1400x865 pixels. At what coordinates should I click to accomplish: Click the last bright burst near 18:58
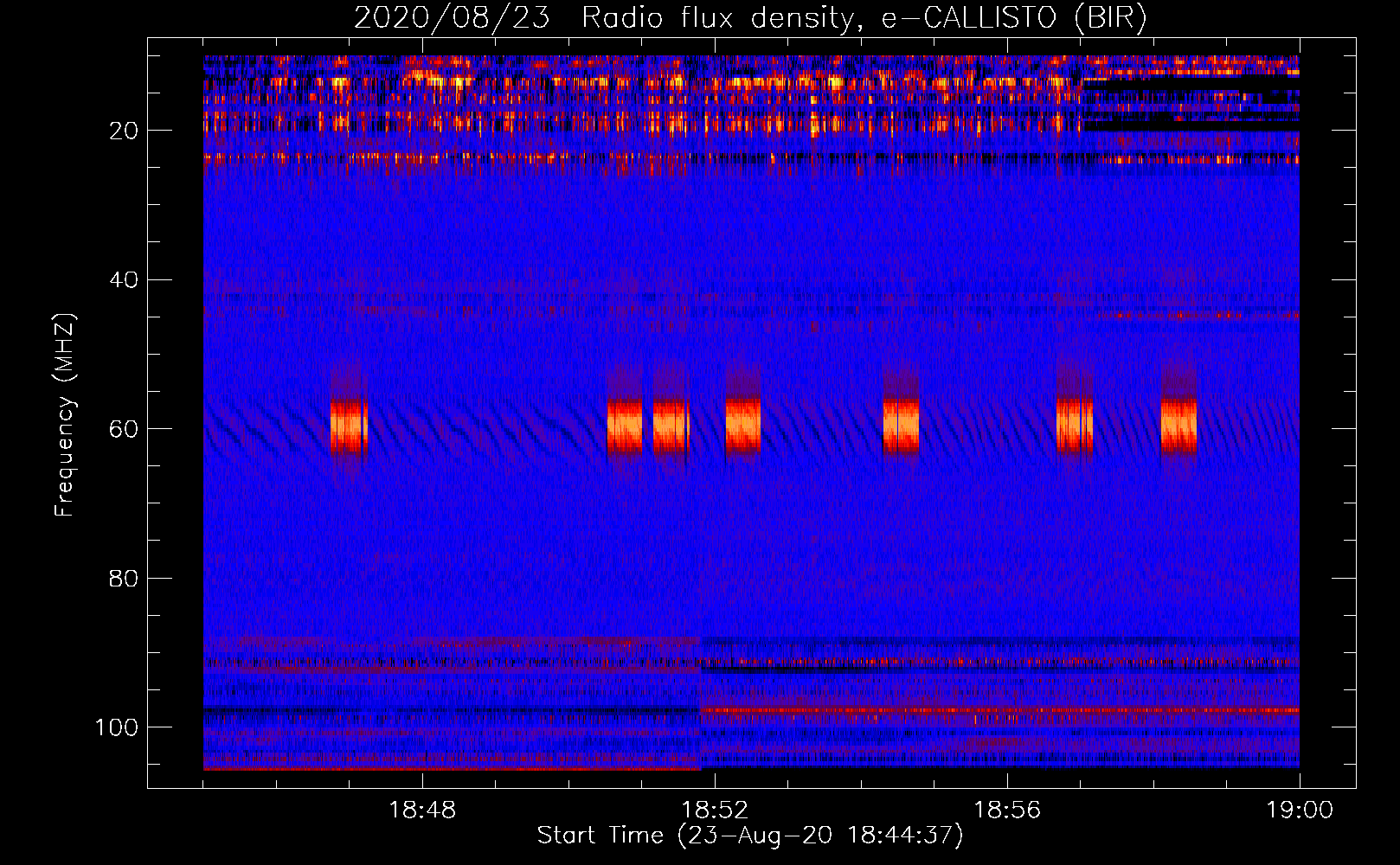[1178, 426]
